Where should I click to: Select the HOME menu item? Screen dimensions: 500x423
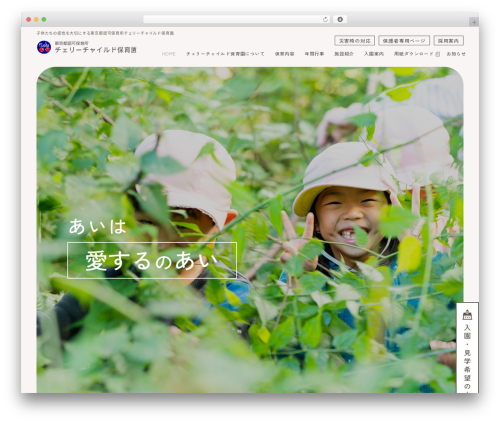point(169,54)
